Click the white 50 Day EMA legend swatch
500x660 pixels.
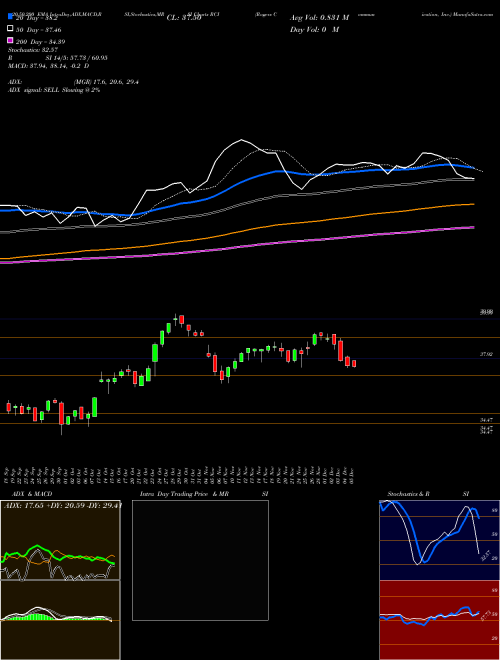coord(11,29)
